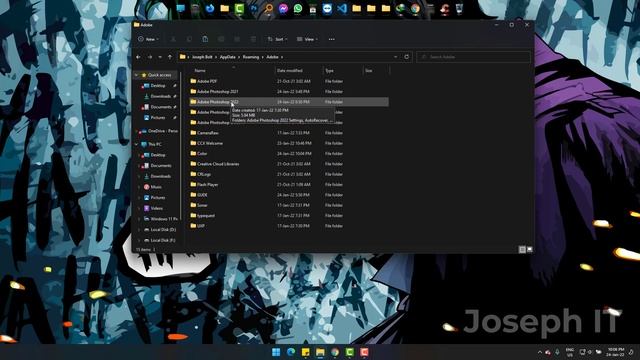This screenshot has width=640, height=360.
Task: Collapse the Quick access tree node
Action: click(x=136, y=75)
